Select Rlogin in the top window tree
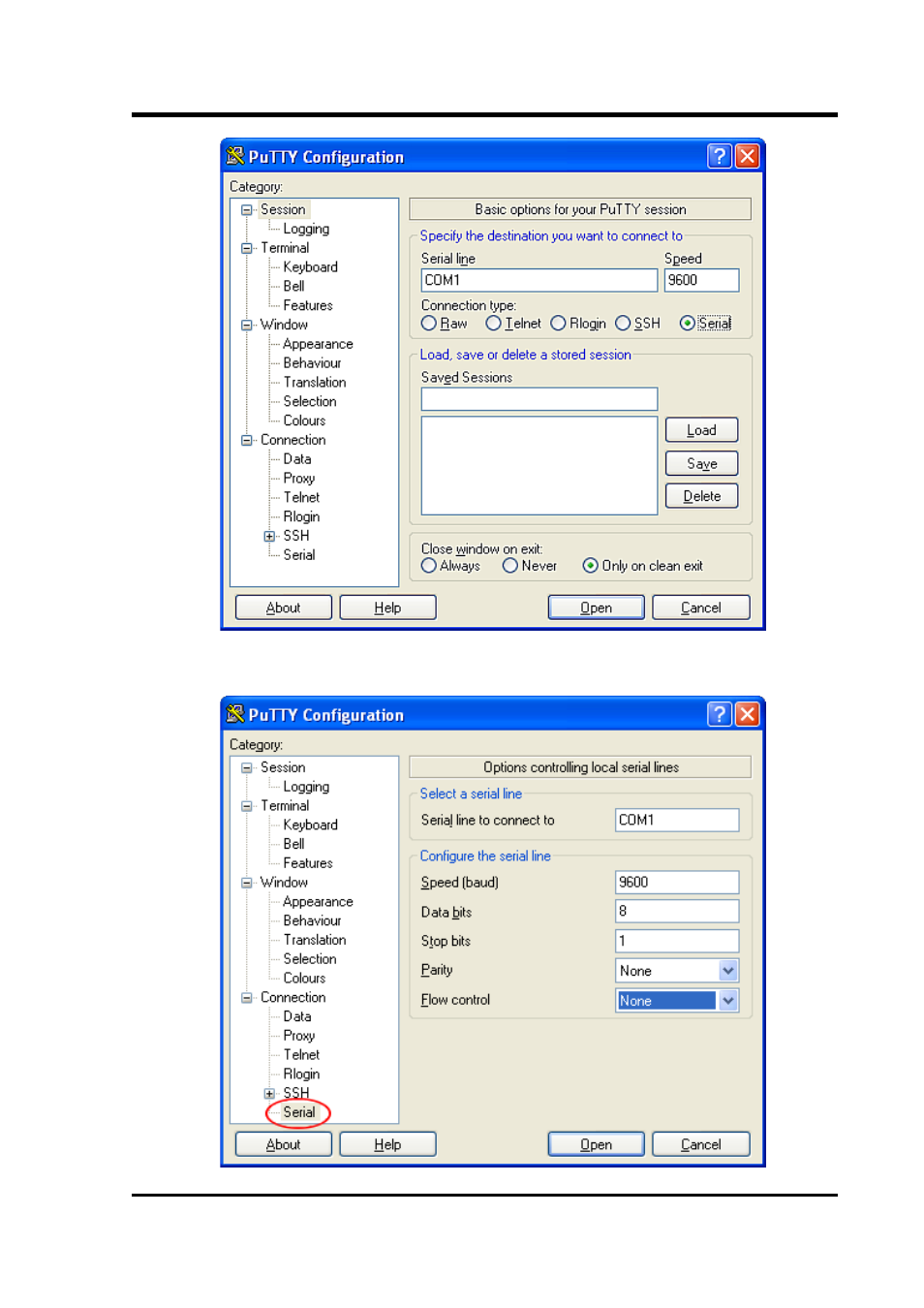Viewport: 924px width, 1308px height. [301, 516]
